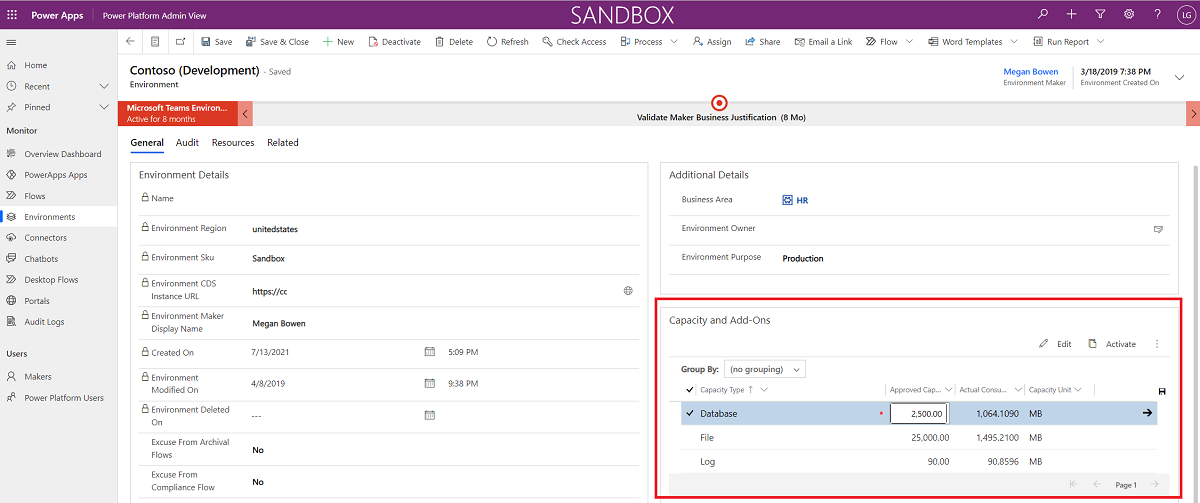This screenshot has height=503, width=1200.
Task: Expand the Flow dropdown chevron
Action: [909, 42]
